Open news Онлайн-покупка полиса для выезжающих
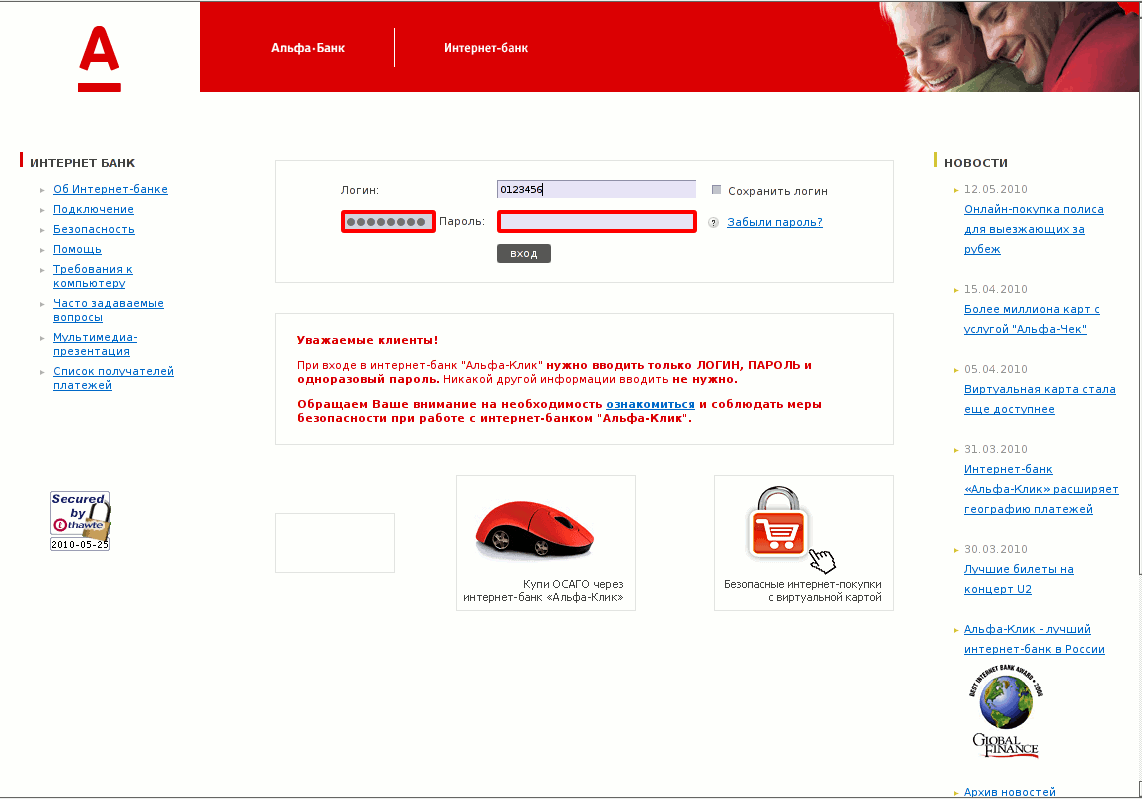Image resolution: width=1142 pixels, height=799 pixels. (1033, 229)
